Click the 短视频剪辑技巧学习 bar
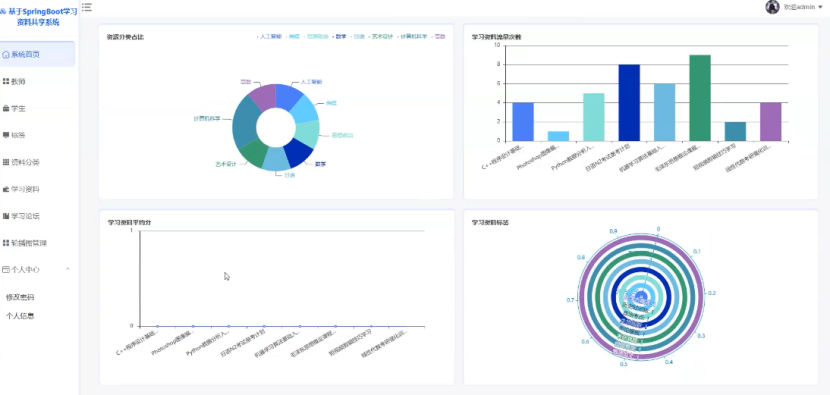 point(735,131)
